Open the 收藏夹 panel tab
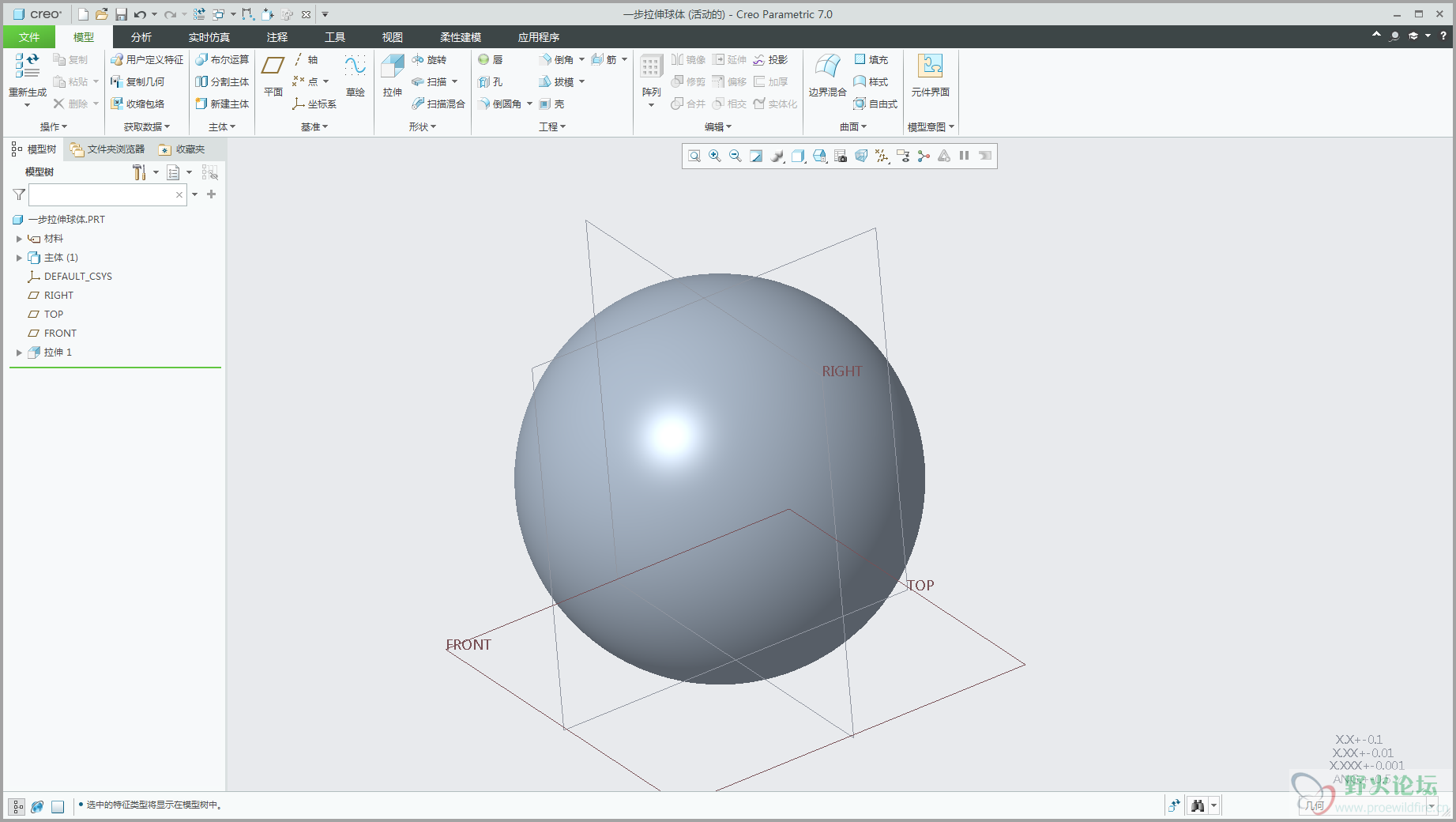Image resolution: width=1456 pixels, height=822 pixels. [182, 149]
